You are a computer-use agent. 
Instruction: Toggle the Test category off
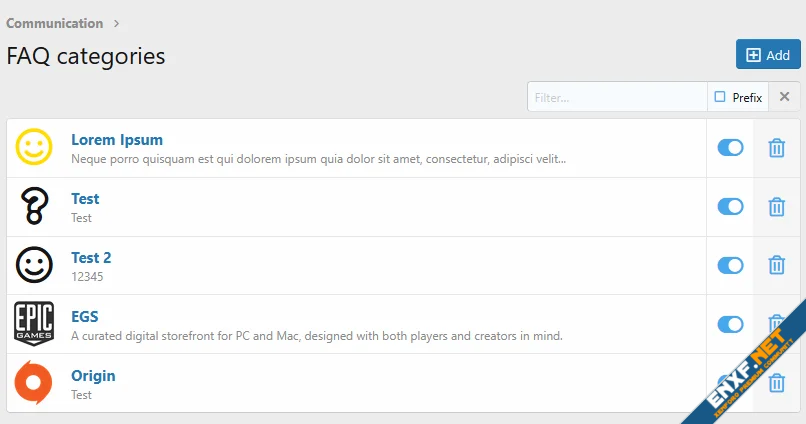pos(730,207)
